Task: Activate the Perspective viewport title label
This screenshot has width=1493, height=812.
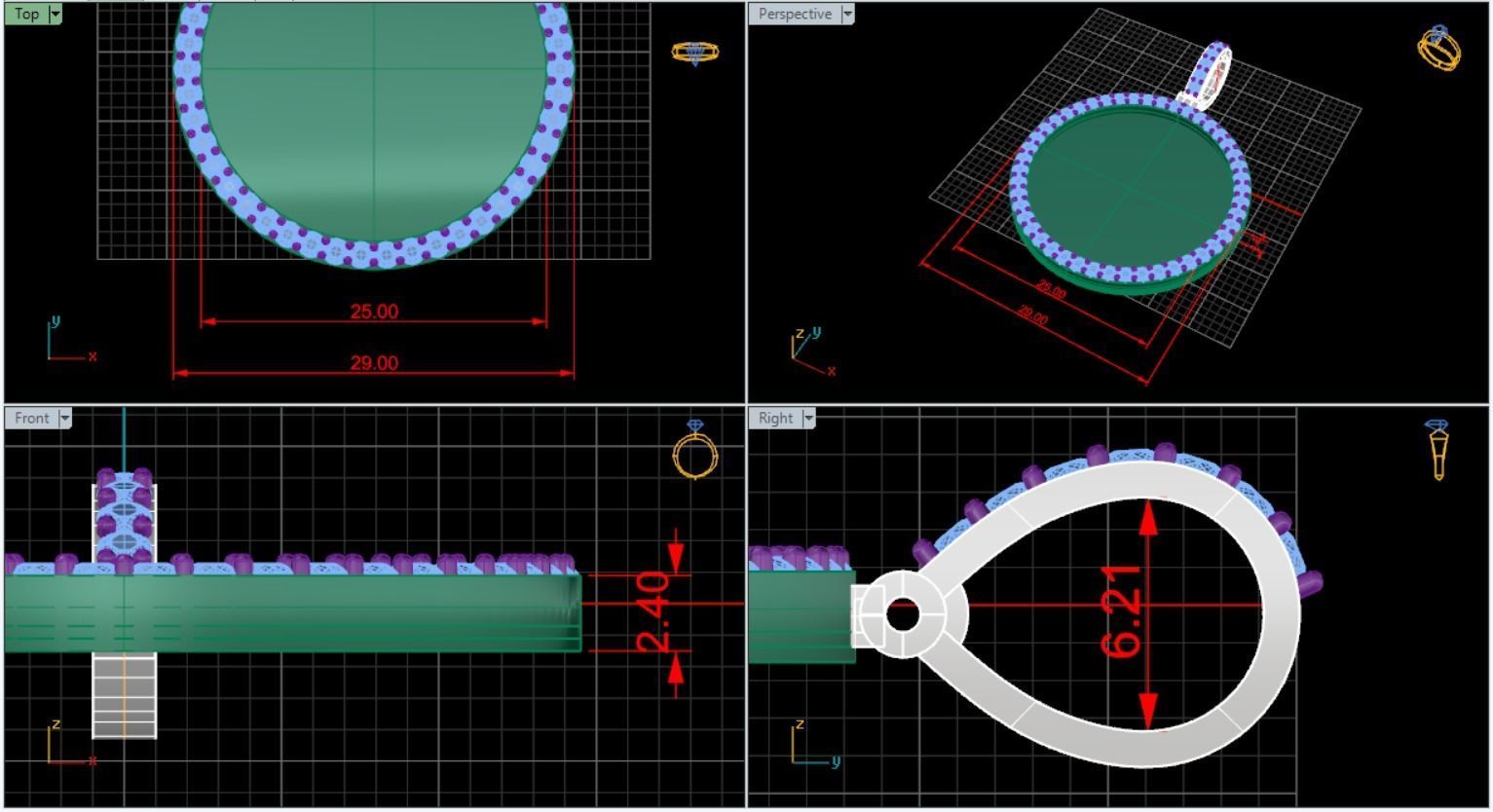Action: [795, 14]
